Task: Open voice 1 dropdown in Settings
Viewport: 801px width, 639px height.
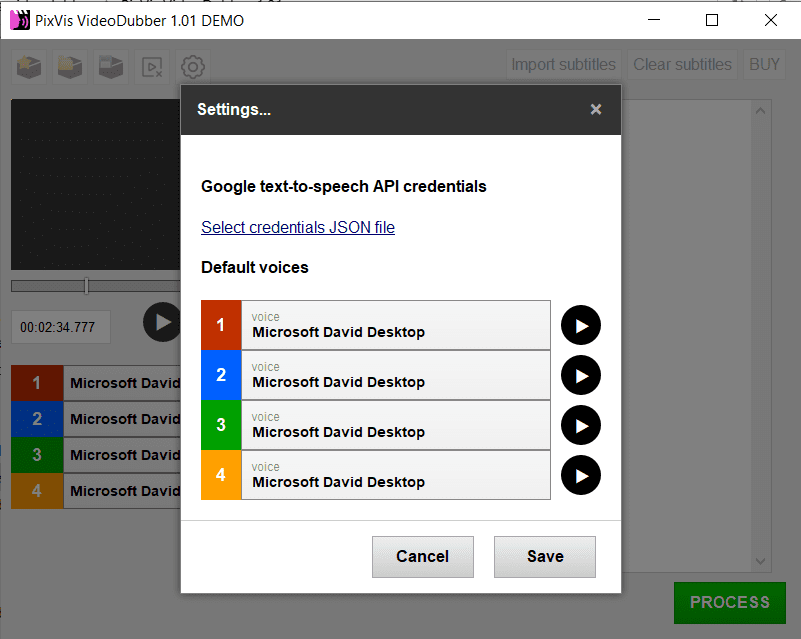Action: click(396, 325)
